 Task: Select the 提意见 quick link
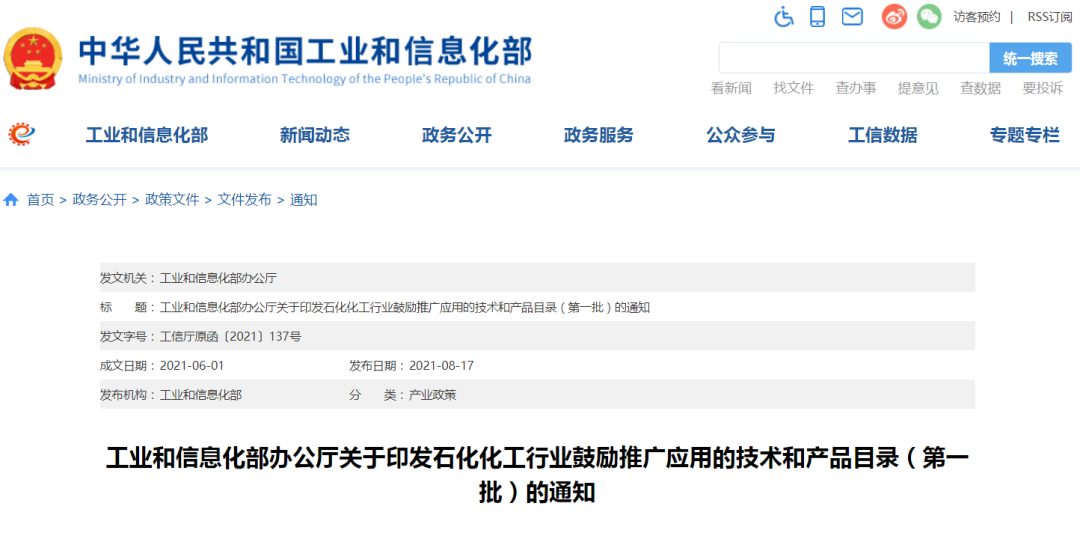[918, 88]
